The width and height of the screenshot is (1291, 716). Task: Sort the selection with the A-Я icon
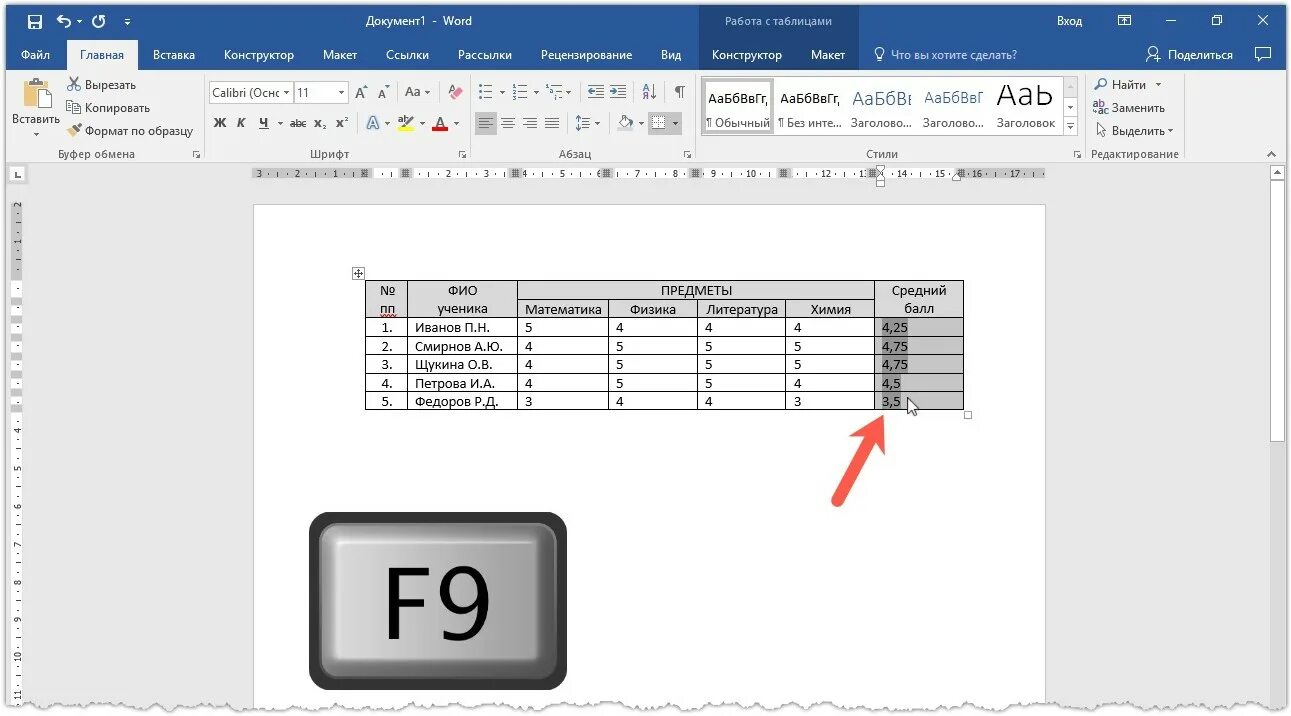[649, 92]
